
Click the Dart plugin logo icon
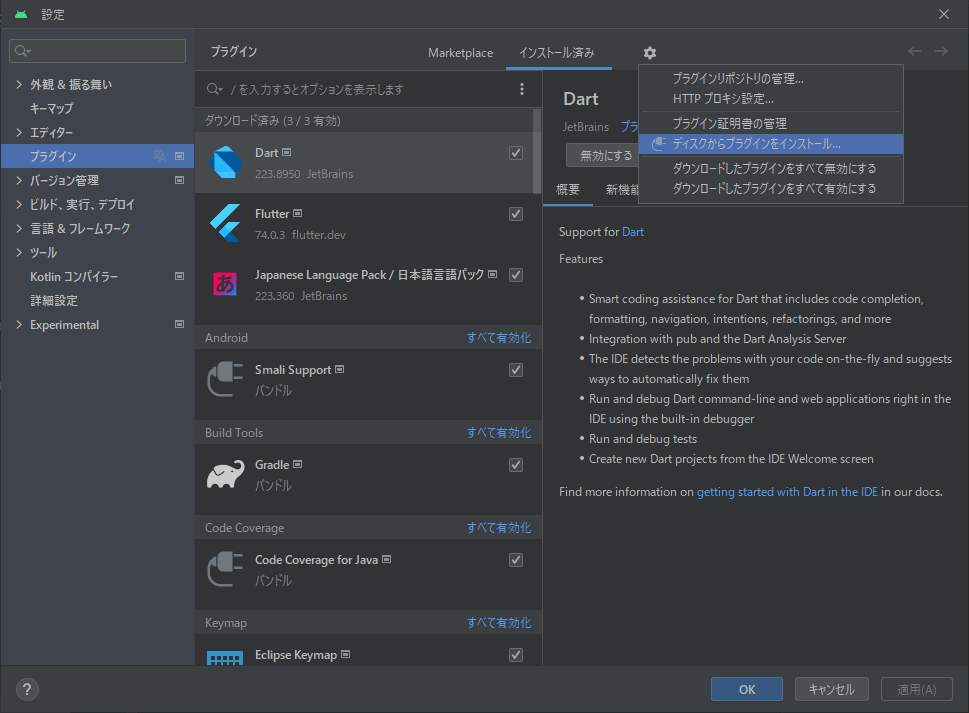225,162
